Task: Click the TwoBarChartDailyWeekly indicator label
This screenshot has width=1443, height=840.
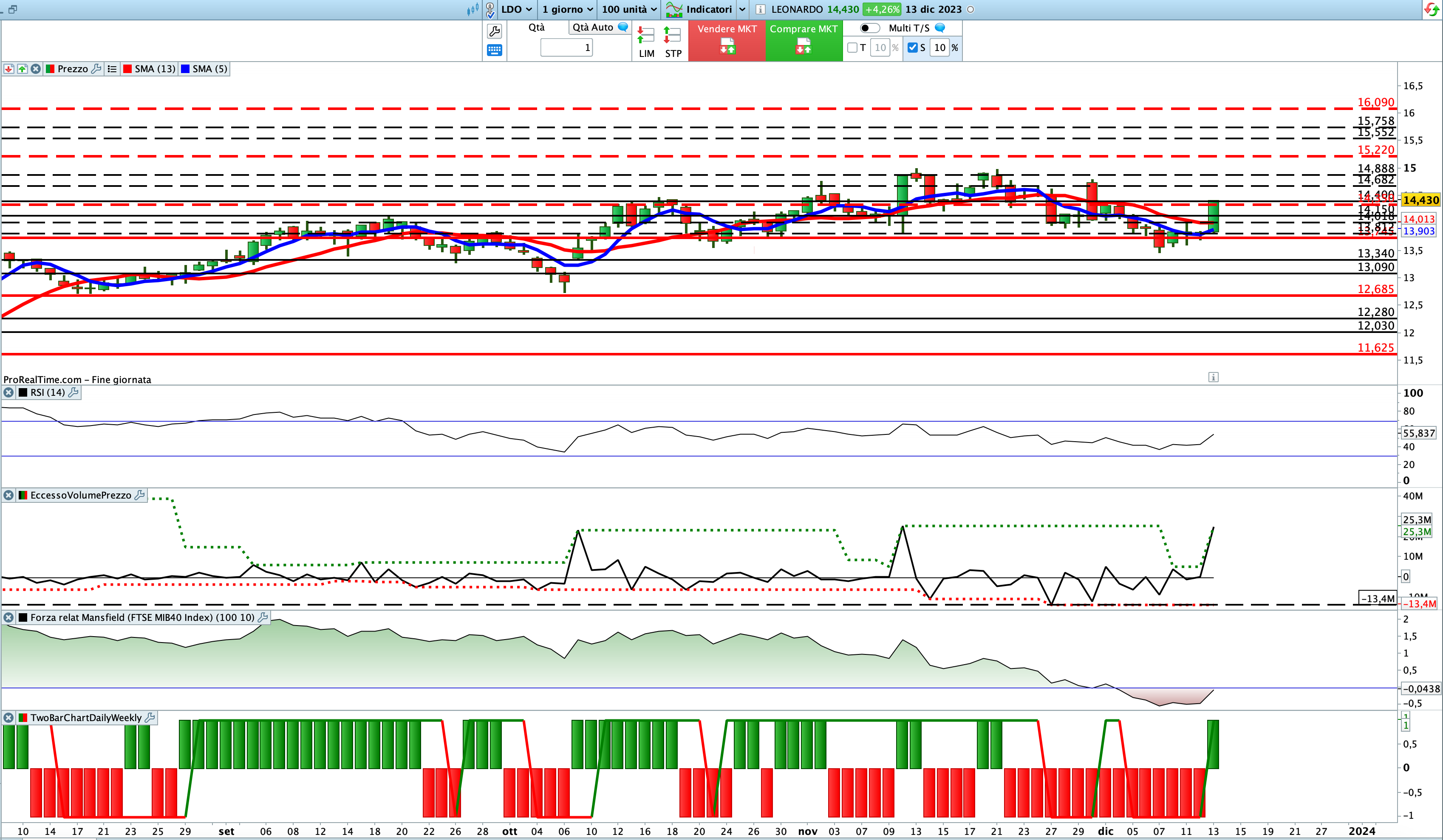Action: [x=86, y=718]
